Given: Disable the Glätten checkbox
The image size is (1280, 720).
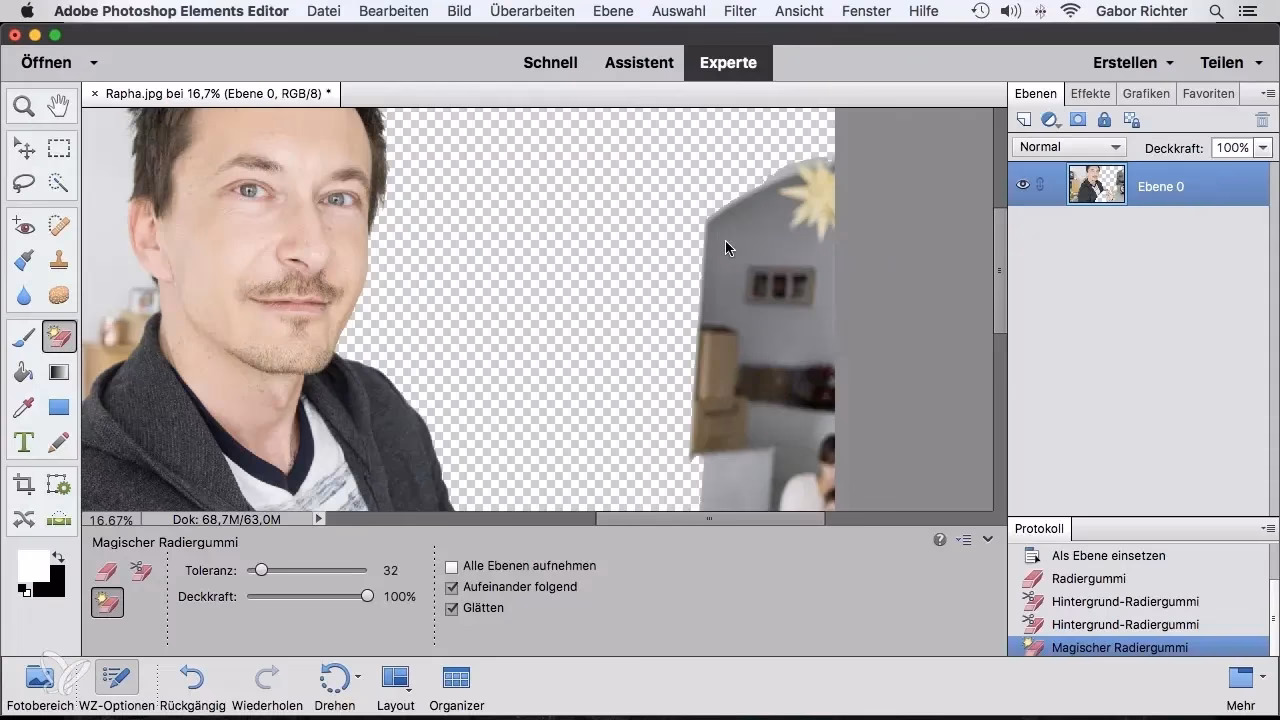Looking at the screenshot, I should 452,607.
